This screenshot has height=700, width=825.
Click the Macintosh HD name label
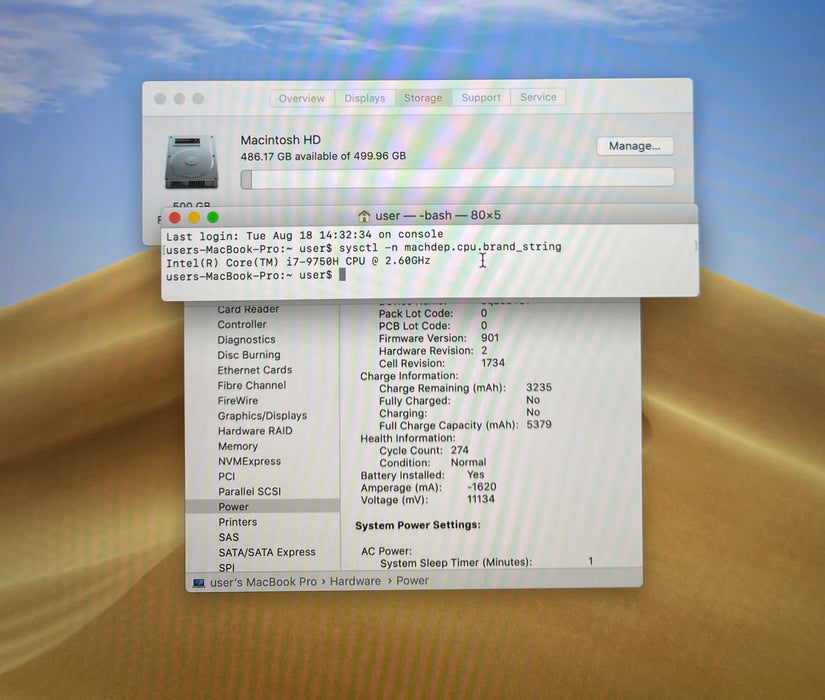coord(280,140)
